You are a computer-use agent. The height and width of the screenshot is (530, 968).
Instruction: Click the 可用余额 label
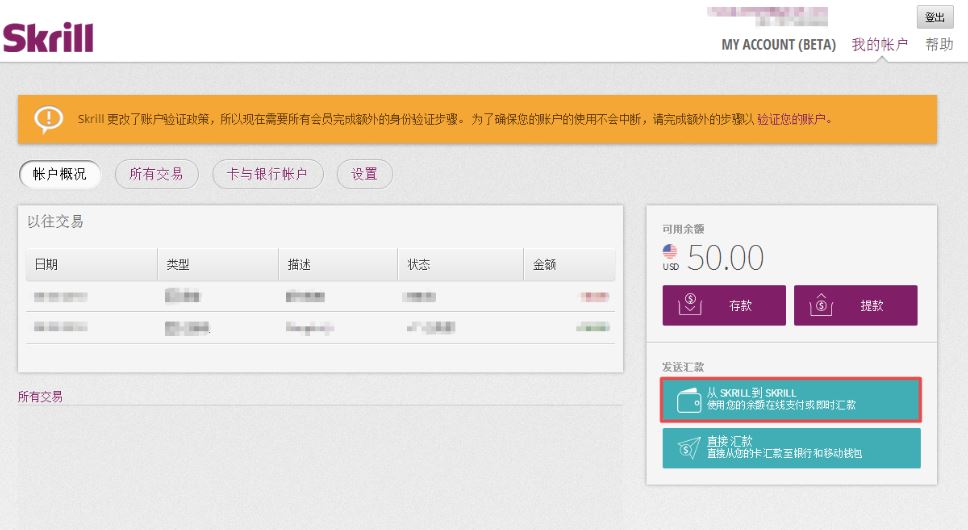pyautogui.click(x=683, y=229)
